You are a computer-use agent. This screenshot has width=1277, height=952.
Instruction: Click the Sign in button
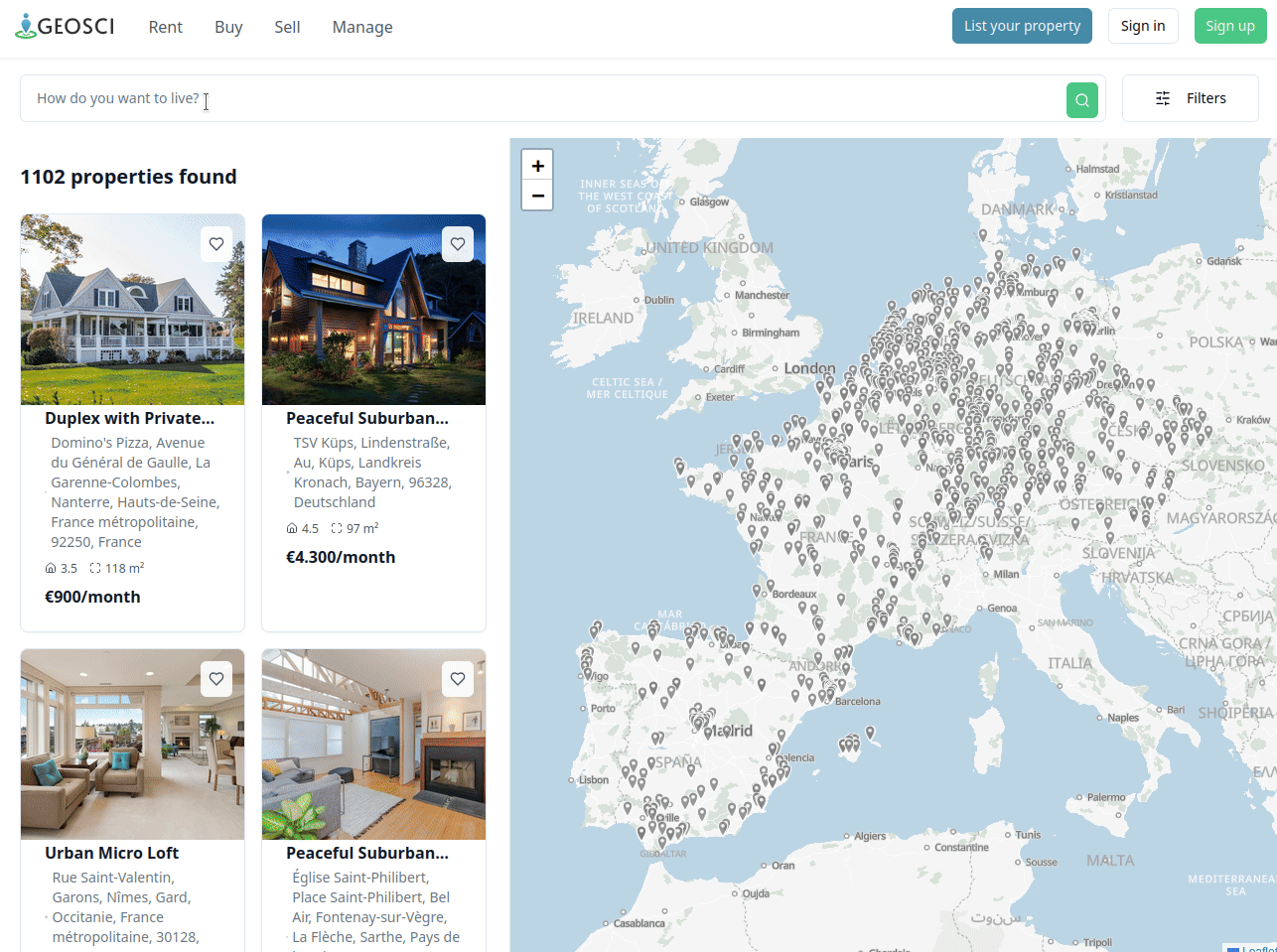pos(1142,26)
